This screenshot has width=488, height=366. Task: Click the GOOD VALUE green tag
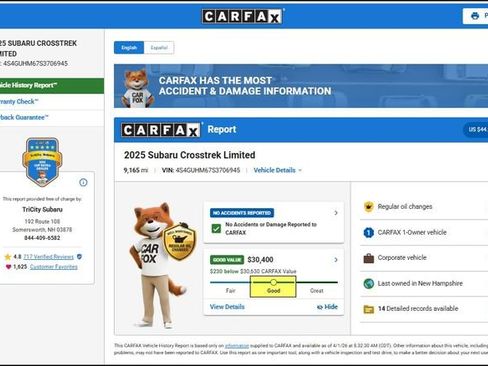pyautogui.click(x=227, y=260)
